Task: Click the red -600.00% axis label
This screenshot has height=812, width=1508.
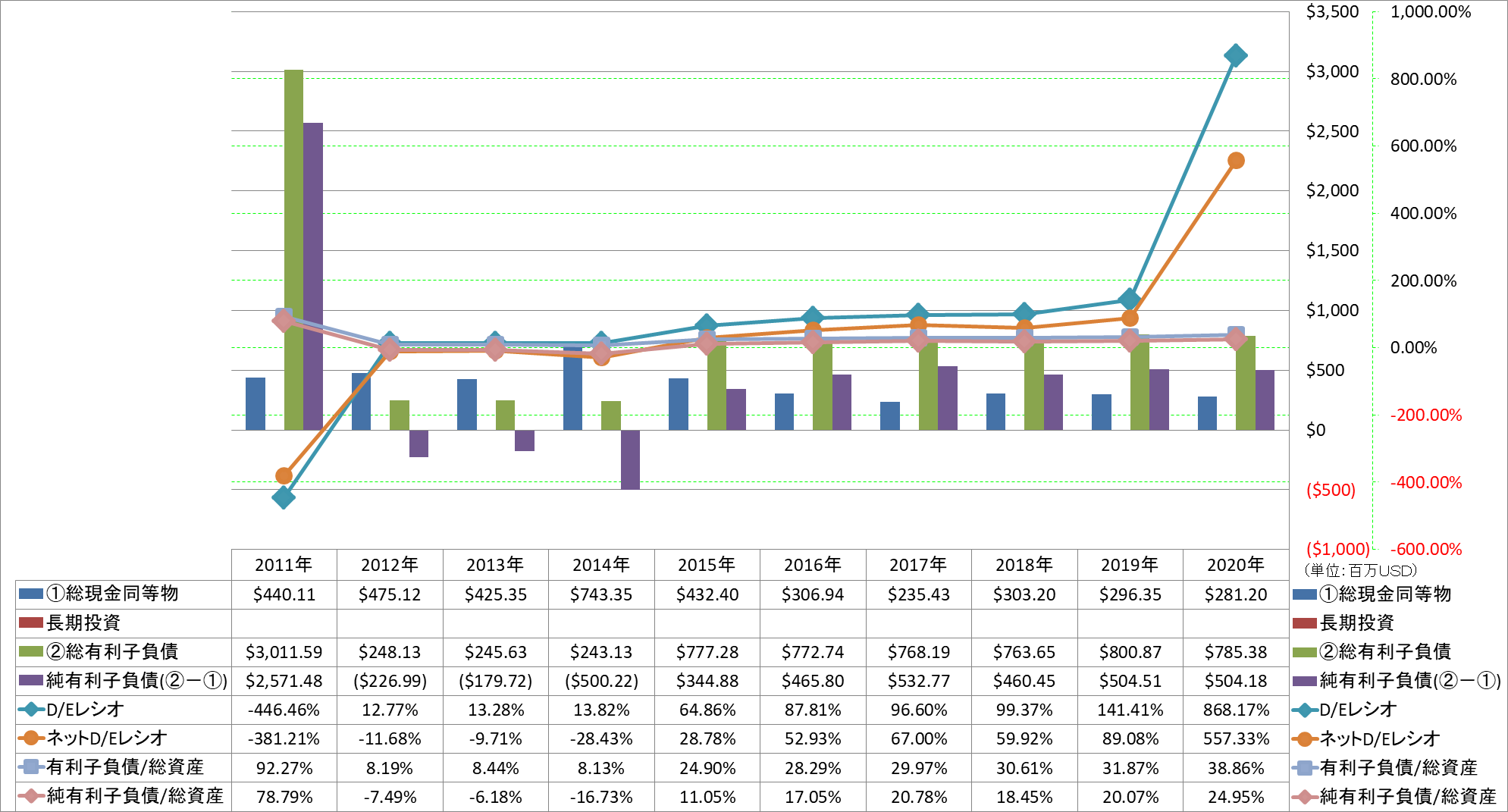Action: click(x=1425, y=549)
